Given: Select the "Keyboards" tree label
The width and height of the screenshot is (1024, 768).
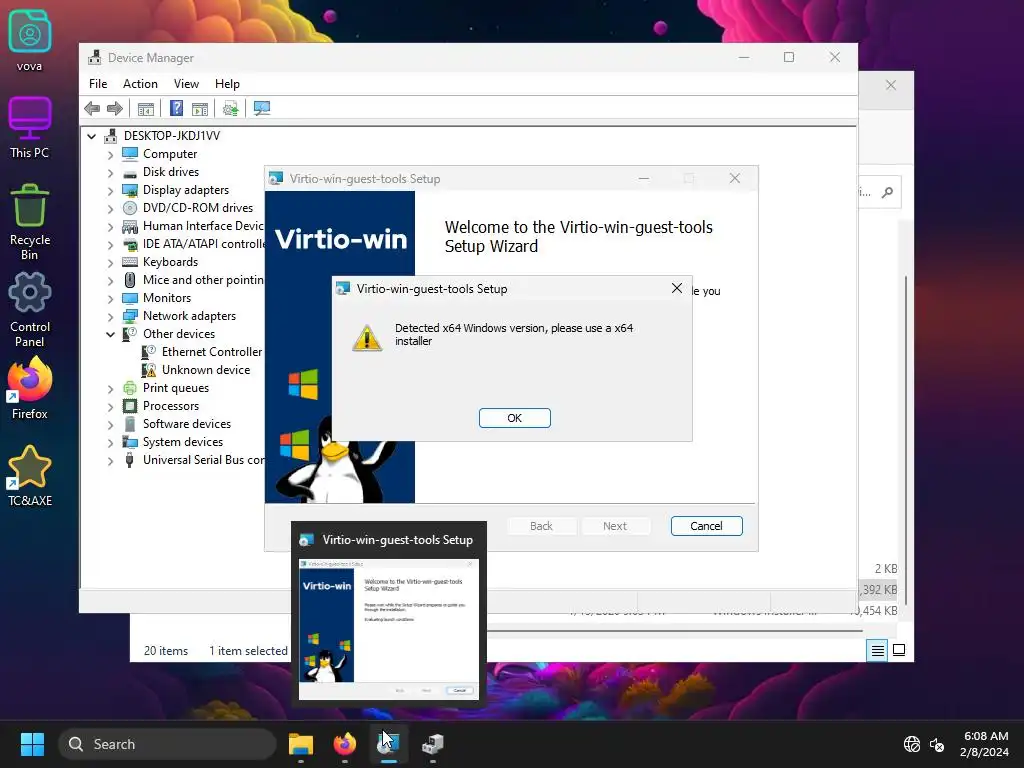Looking at the screenshot, I should (x=170, y=262).
